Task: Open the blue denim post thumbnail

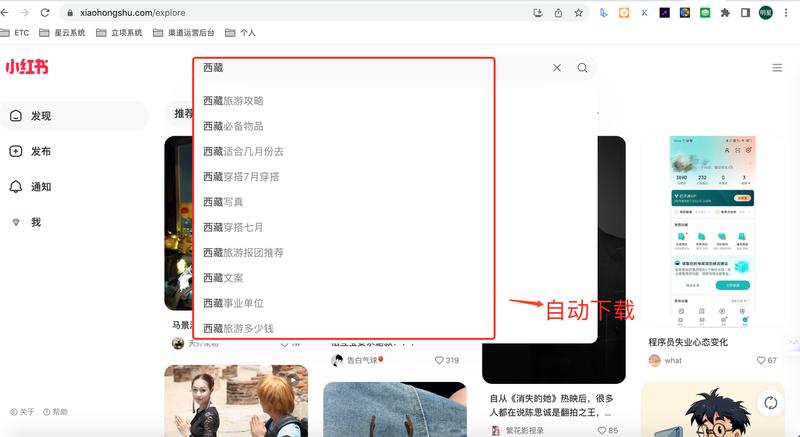Action: (395, 409)
